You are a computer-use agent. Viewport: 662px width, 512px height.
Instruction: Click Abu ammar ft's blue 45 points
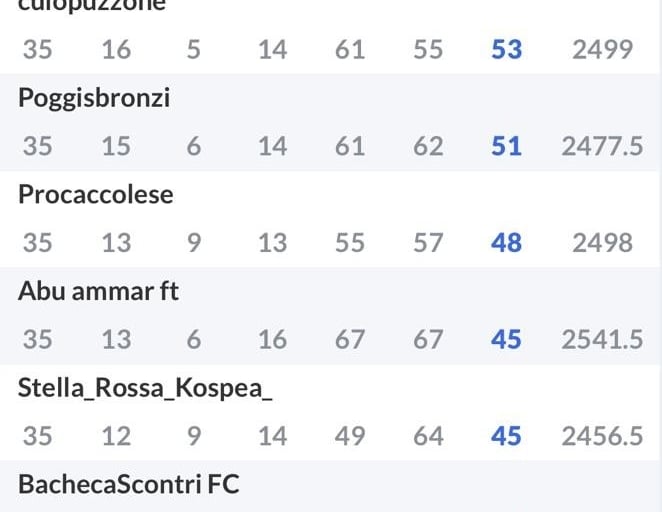pos(506,340)
